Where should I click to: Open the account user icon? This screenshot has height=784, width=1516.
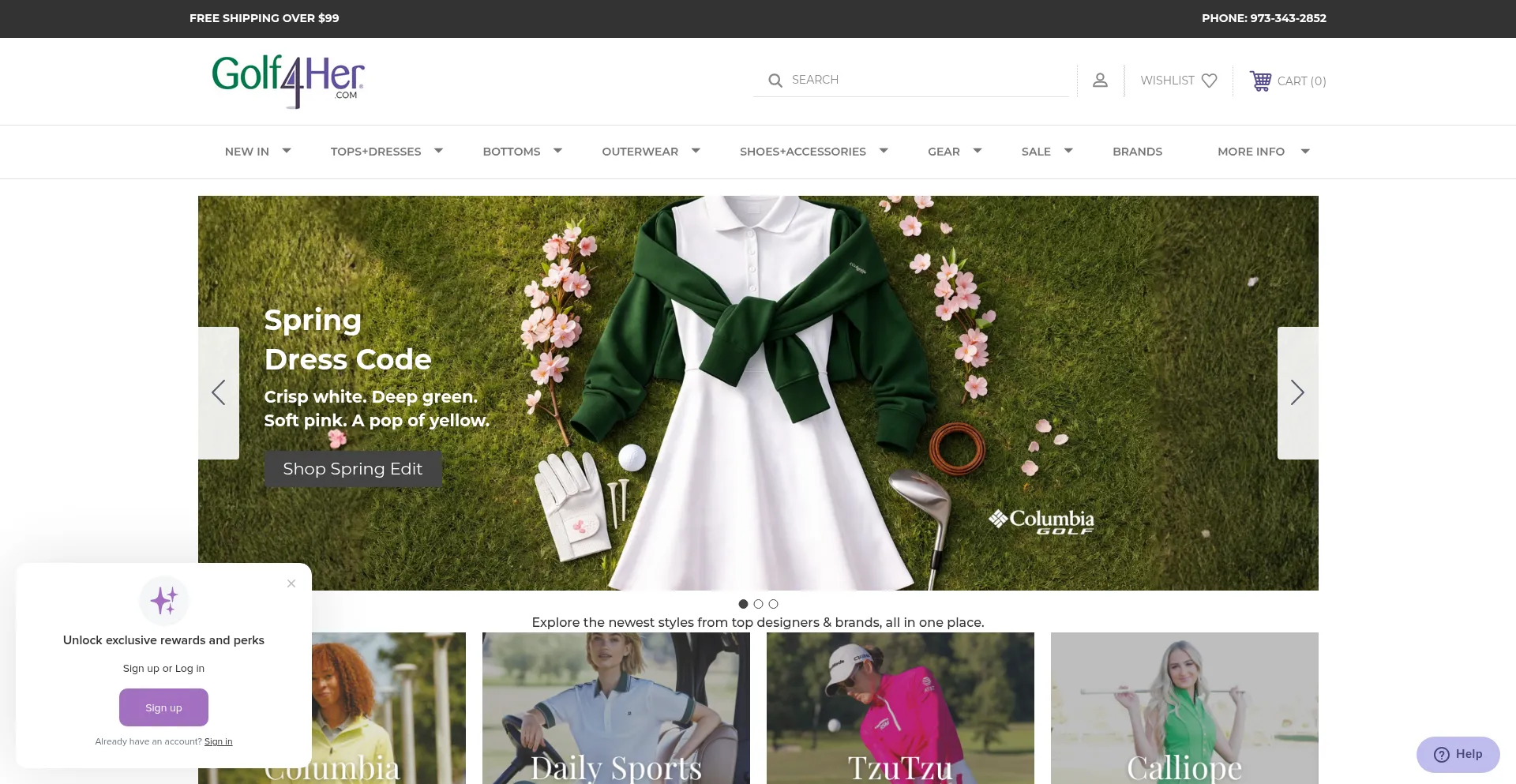[1100, 81]
